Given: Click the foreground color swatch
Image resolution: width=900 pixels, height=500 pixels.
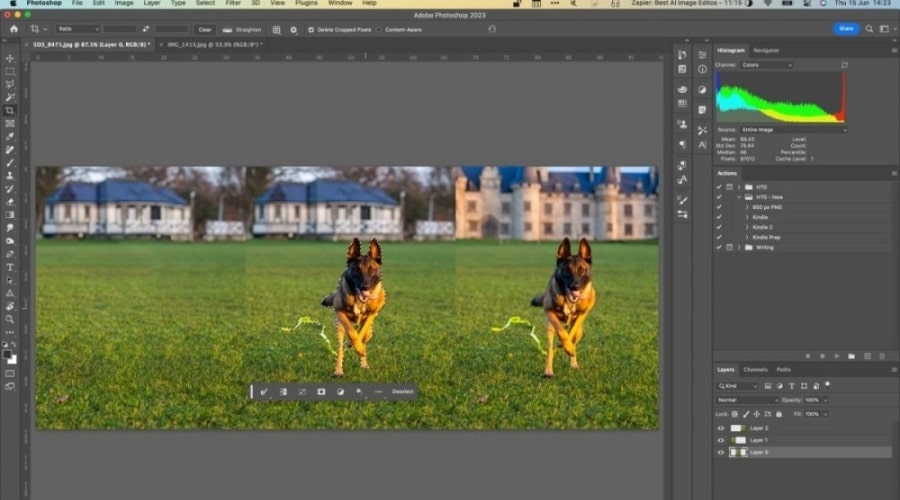Looking at the screenshot, I should [8, 353].
